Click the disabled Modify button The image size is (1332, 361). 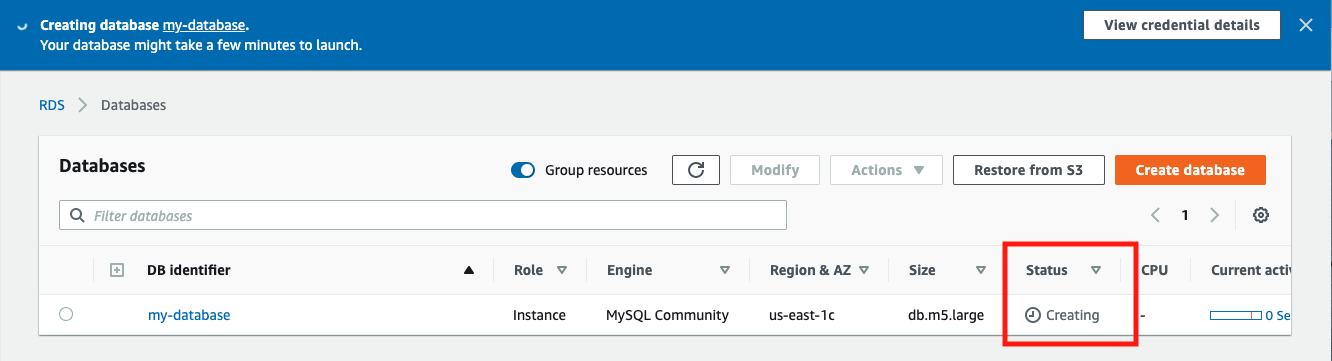pos(775,170)
